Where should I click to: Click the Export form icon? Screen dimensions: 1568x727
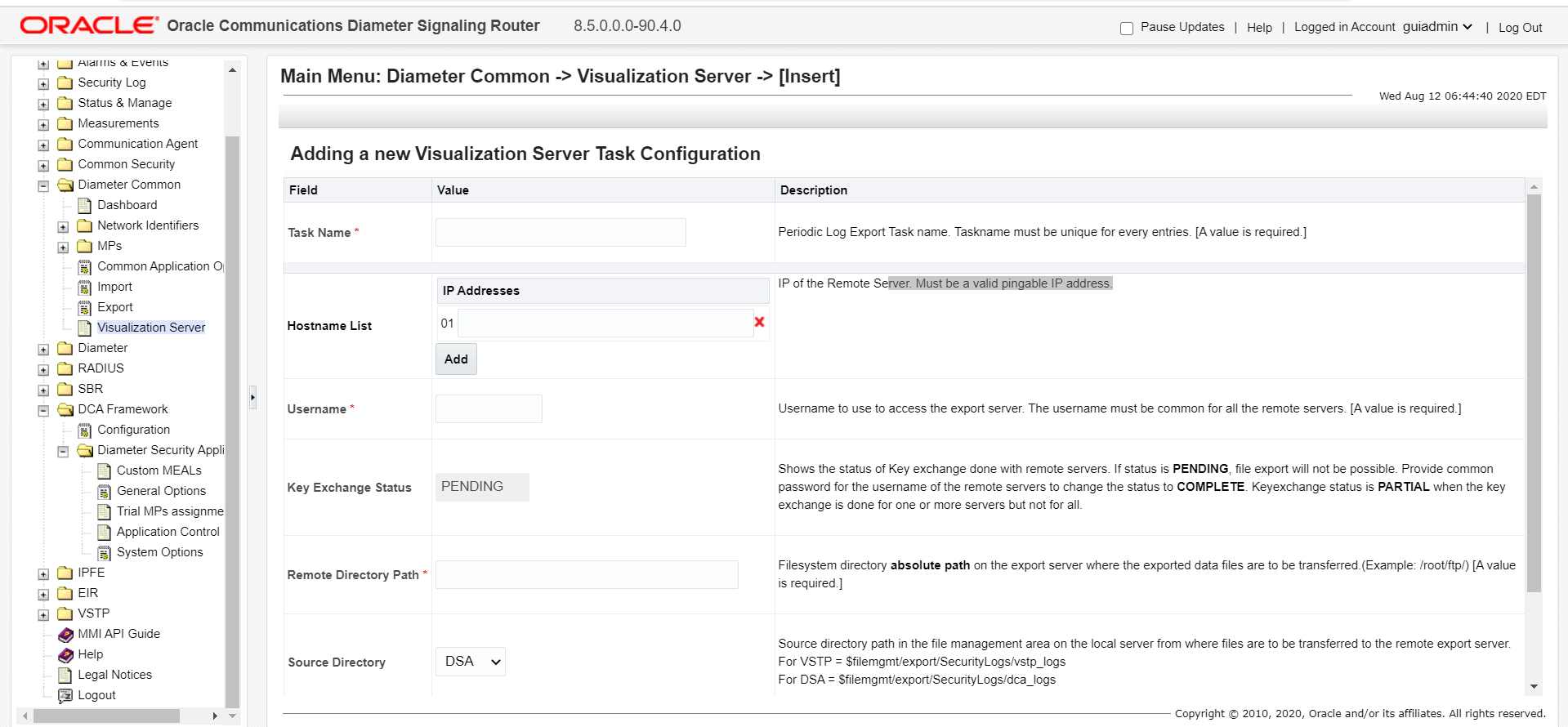pos(84,307)
